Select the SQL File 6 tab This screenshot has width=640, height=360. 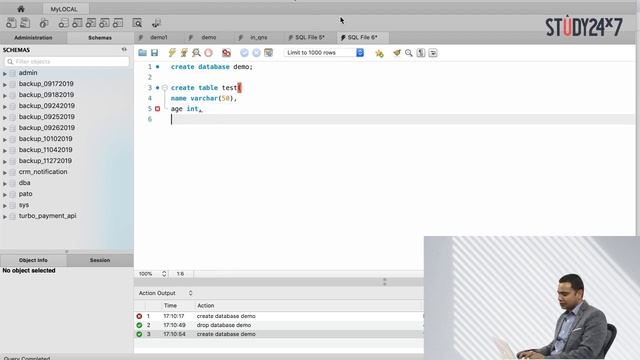362,37
